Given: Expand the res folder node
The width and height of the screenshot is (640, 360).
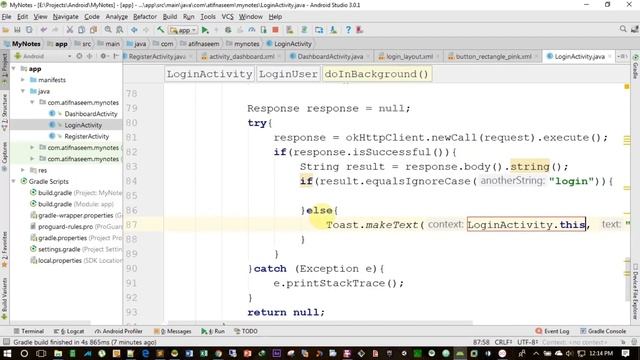Looking at the screenshot, I should 23,170.
